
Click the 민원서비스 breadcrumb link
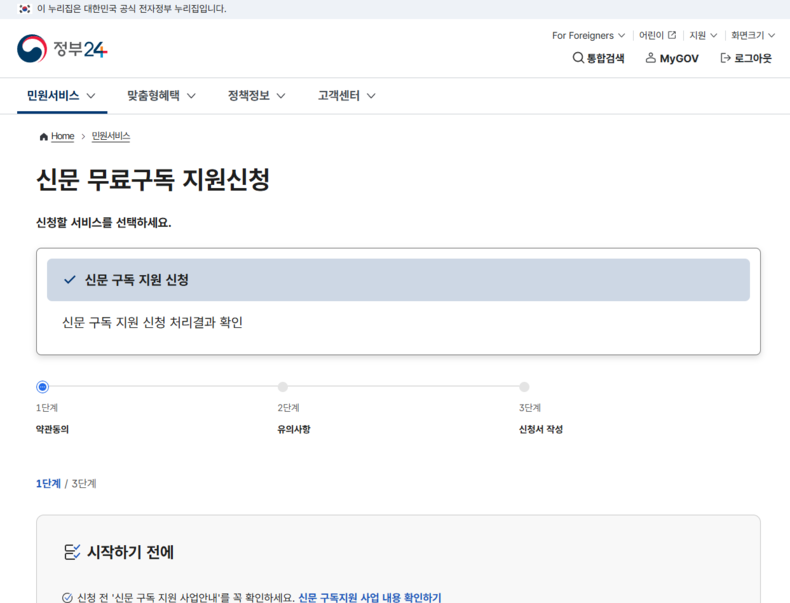[x=111, y=136]
